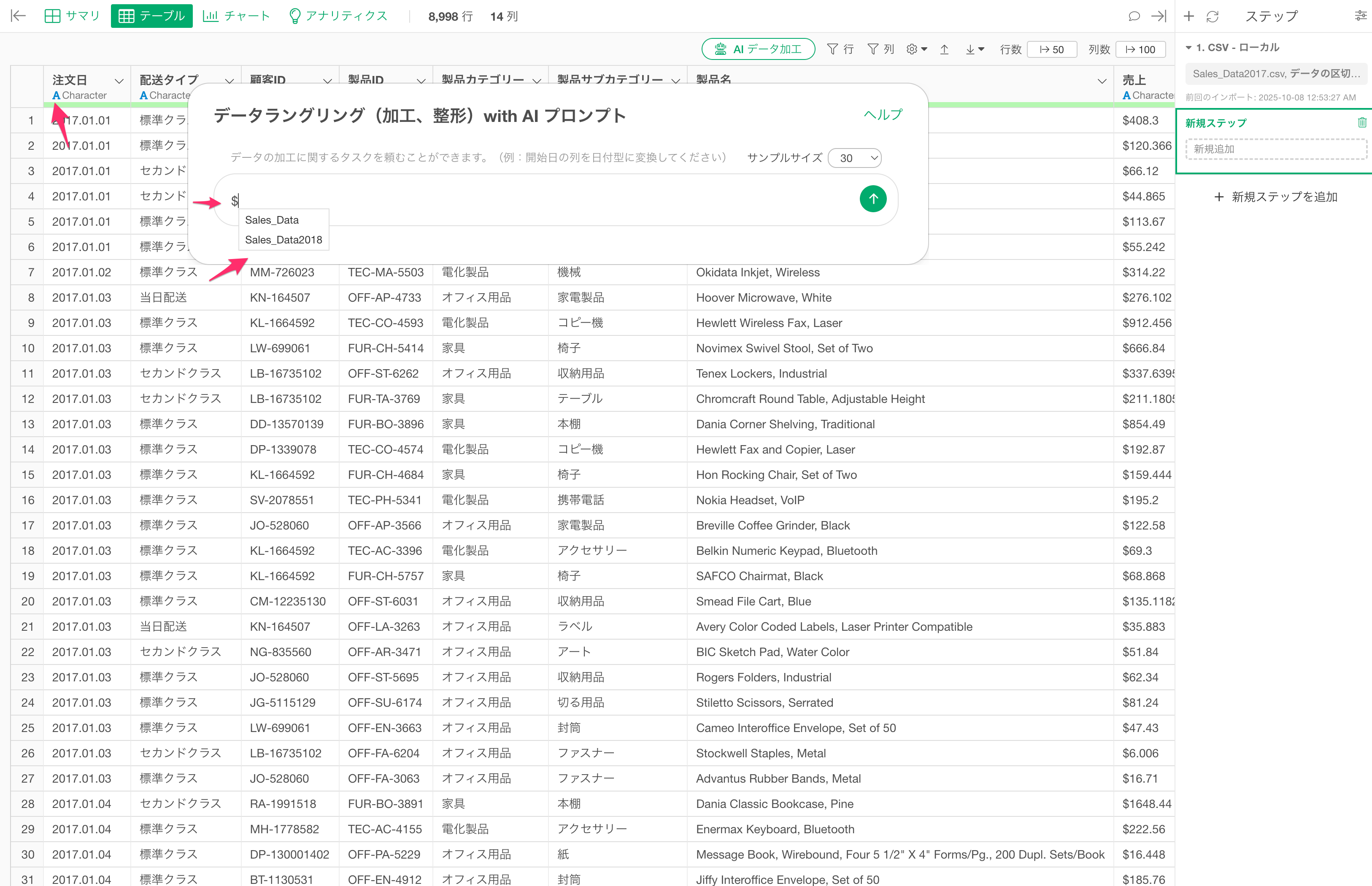Screen dimensions: 1372x886
Task: Click the AI prompt text input field
Action: (541, 200)
